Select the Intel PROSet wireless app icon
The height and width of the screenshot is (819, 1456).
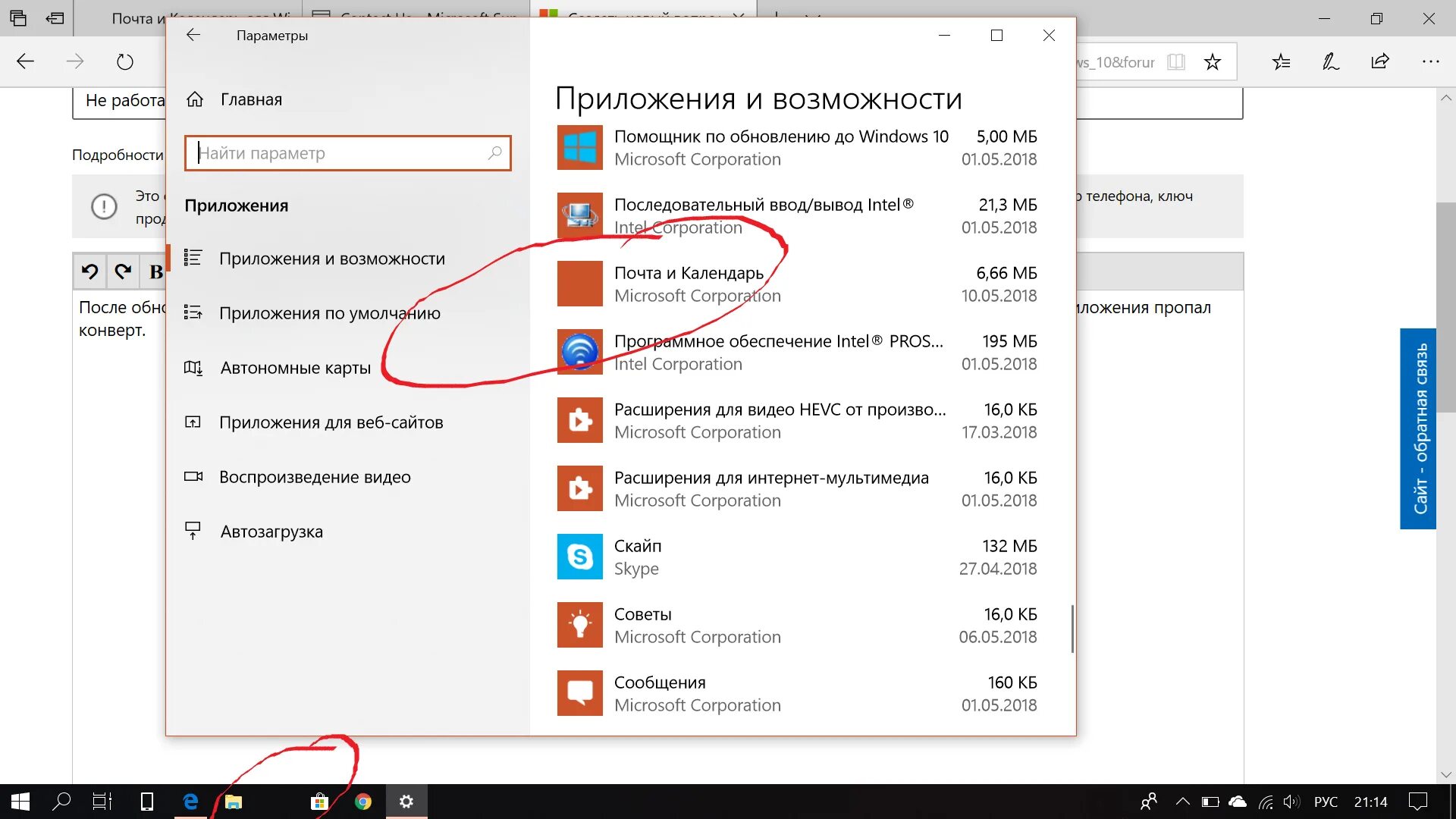[x=580, y=352]
